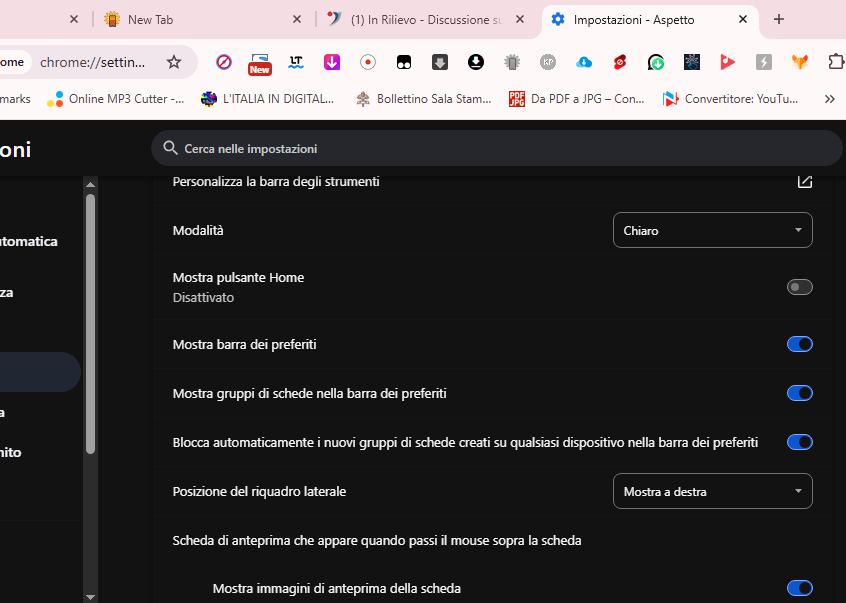The height and width of the screenshot is (603, 846).
Task: Open the Modalità dropdown showing Chiaro
Action: pyautogui.click(x=713, y=230)
